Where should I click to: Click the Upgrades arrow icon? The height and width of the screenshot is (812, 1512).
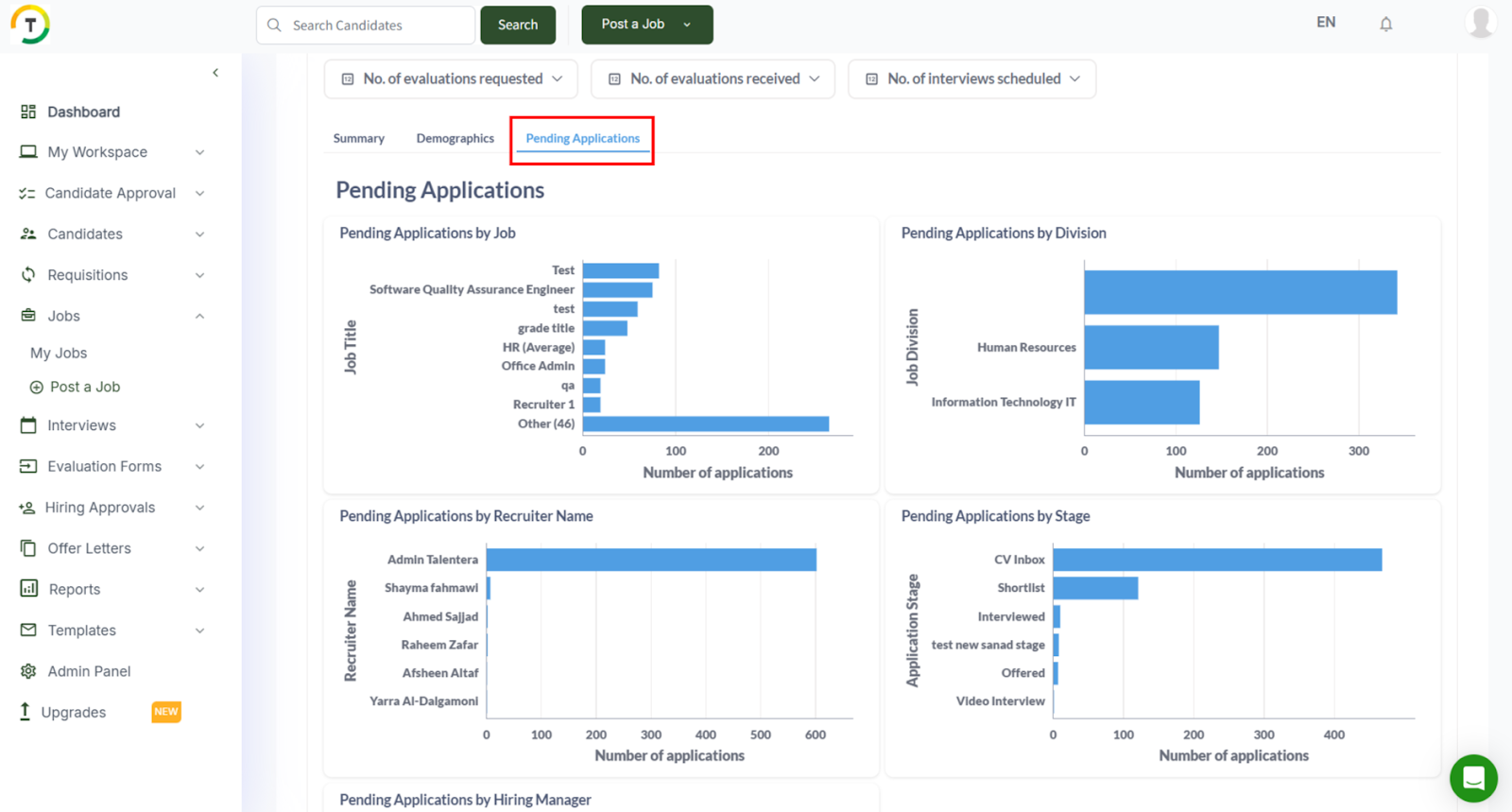[25, 712]
